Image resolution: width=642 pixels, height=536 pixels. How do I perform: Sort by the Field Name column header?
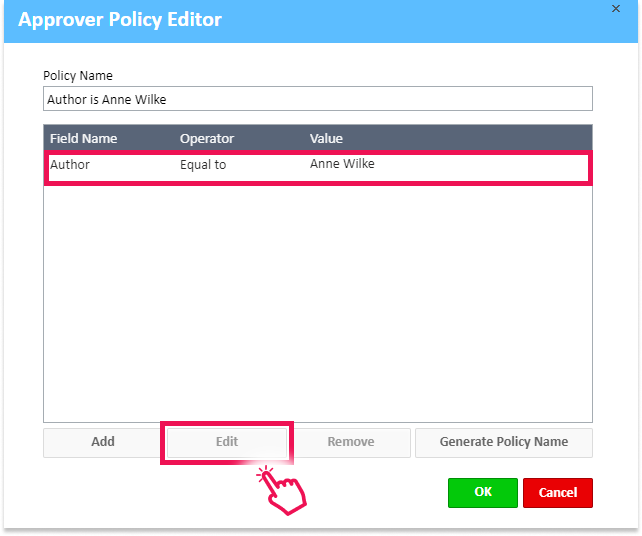click(84, 139)
